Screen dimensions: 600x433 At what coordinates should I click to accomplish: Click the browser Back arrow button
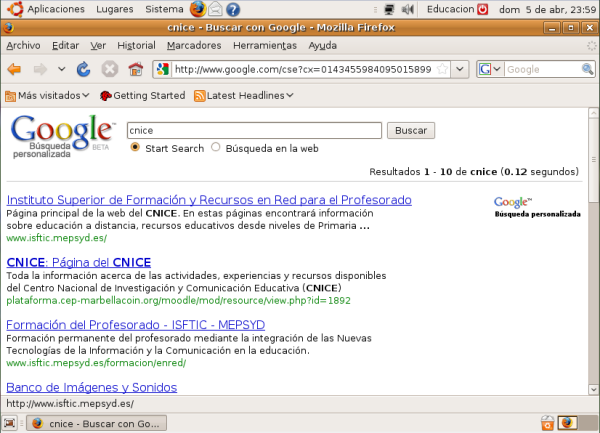point(14,69)
